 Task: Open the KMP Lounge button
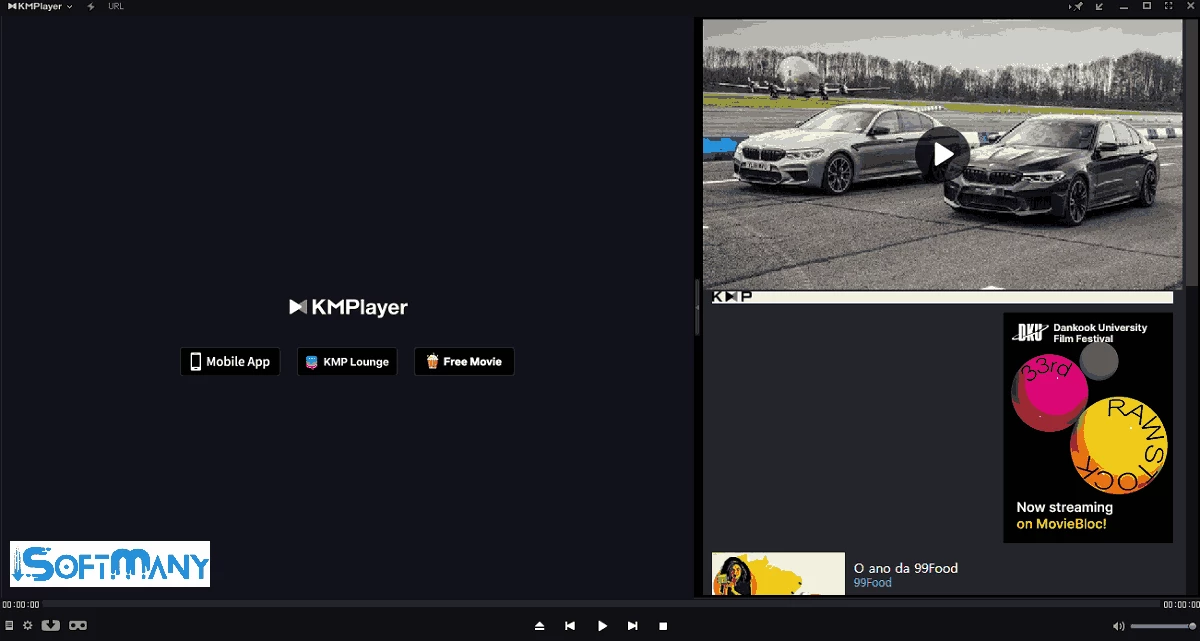tap(347, 362)
